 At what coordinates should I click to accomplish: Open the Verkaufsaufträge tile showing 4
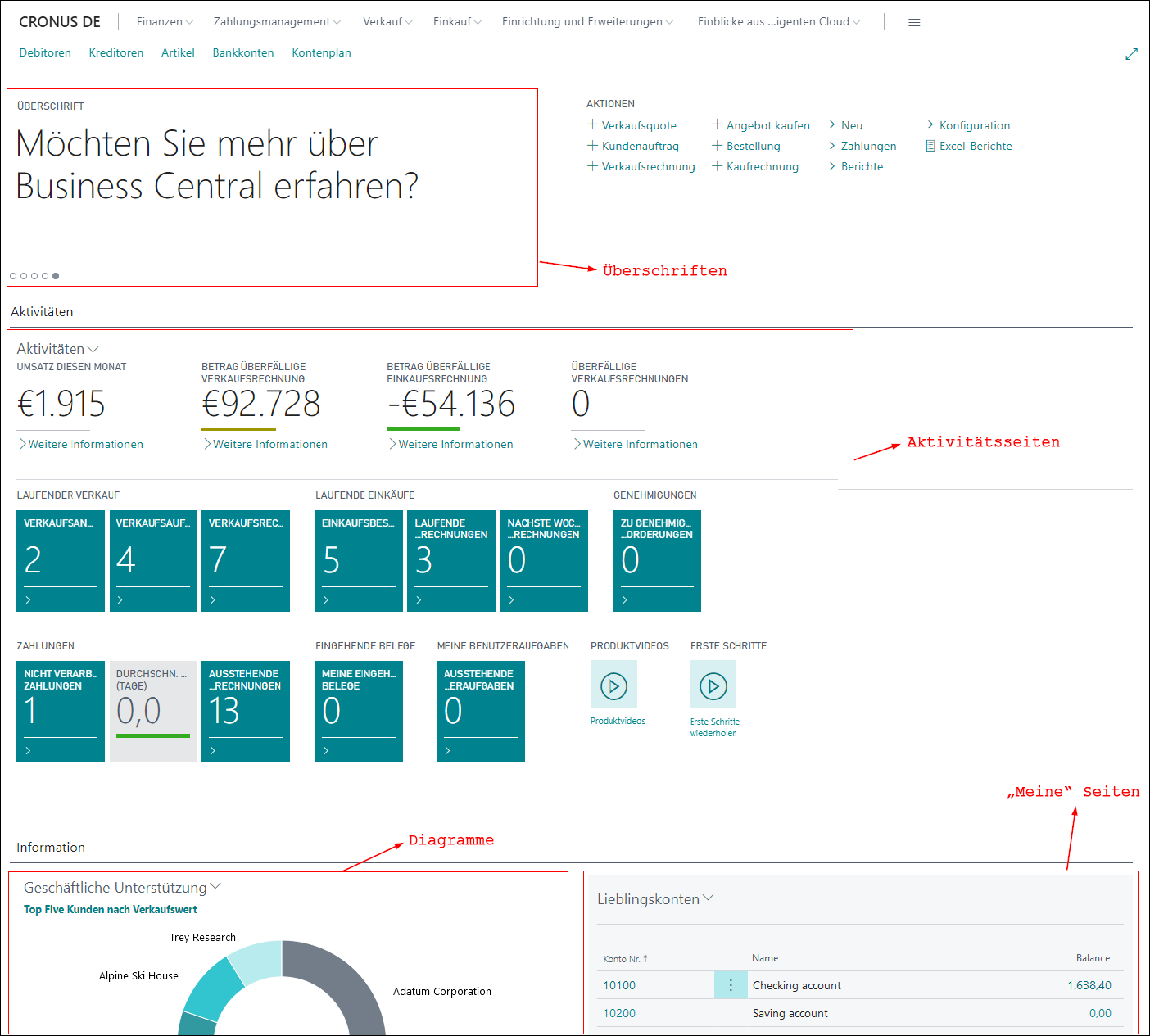[153, 561]
